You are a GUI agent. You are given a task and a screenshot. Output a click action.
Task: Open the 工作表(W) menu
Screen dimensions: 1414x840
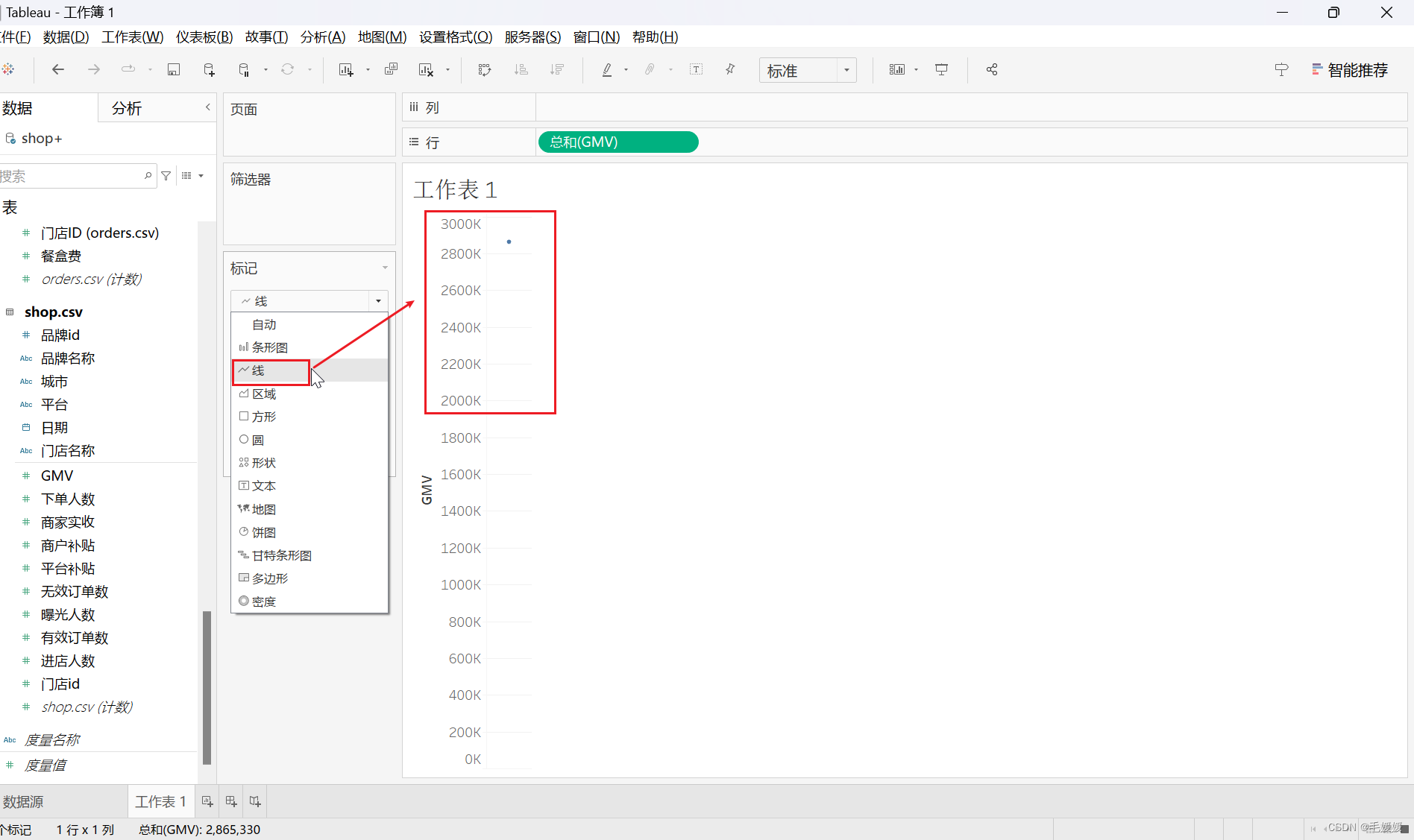point(132,37)
